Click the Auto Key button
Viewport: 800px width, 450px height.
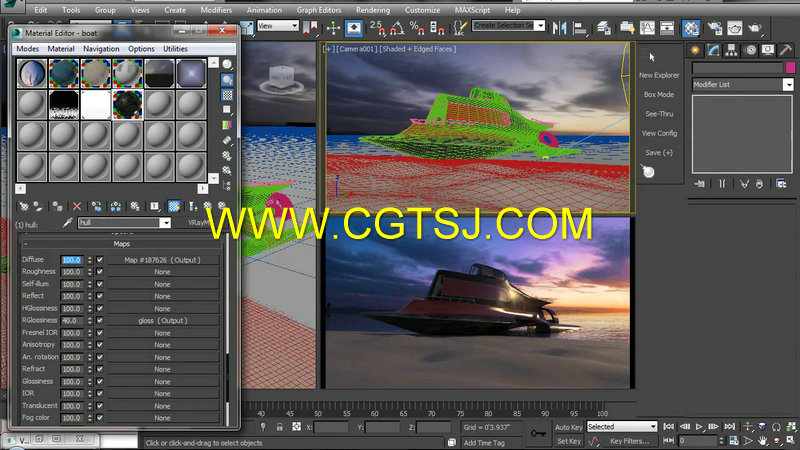click(x=568, y=427)
